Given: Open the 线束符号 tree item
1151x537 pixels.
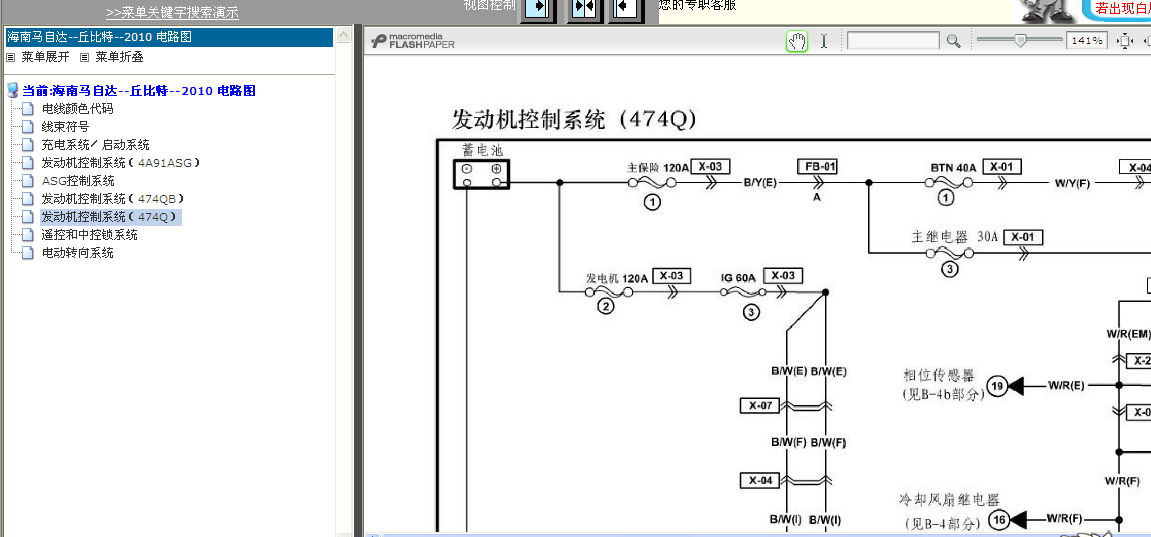Looking at the screenshot, I should 65,127.
